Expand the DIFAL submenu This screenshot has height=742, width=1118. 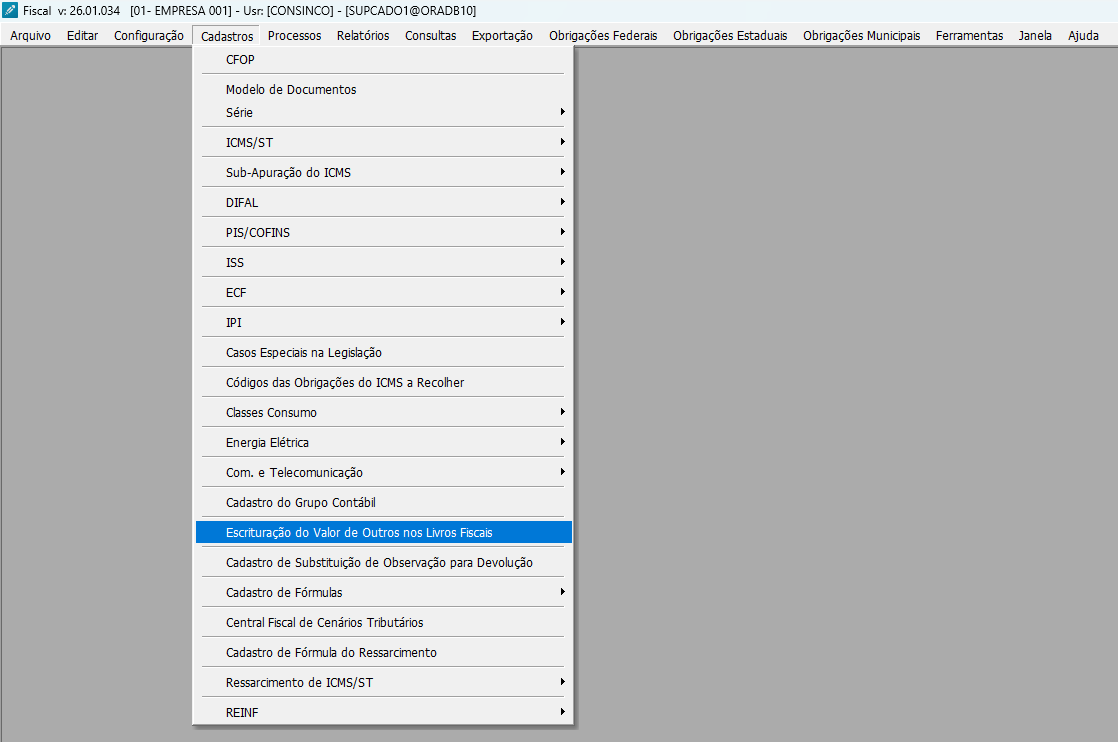tap(384, 202)
